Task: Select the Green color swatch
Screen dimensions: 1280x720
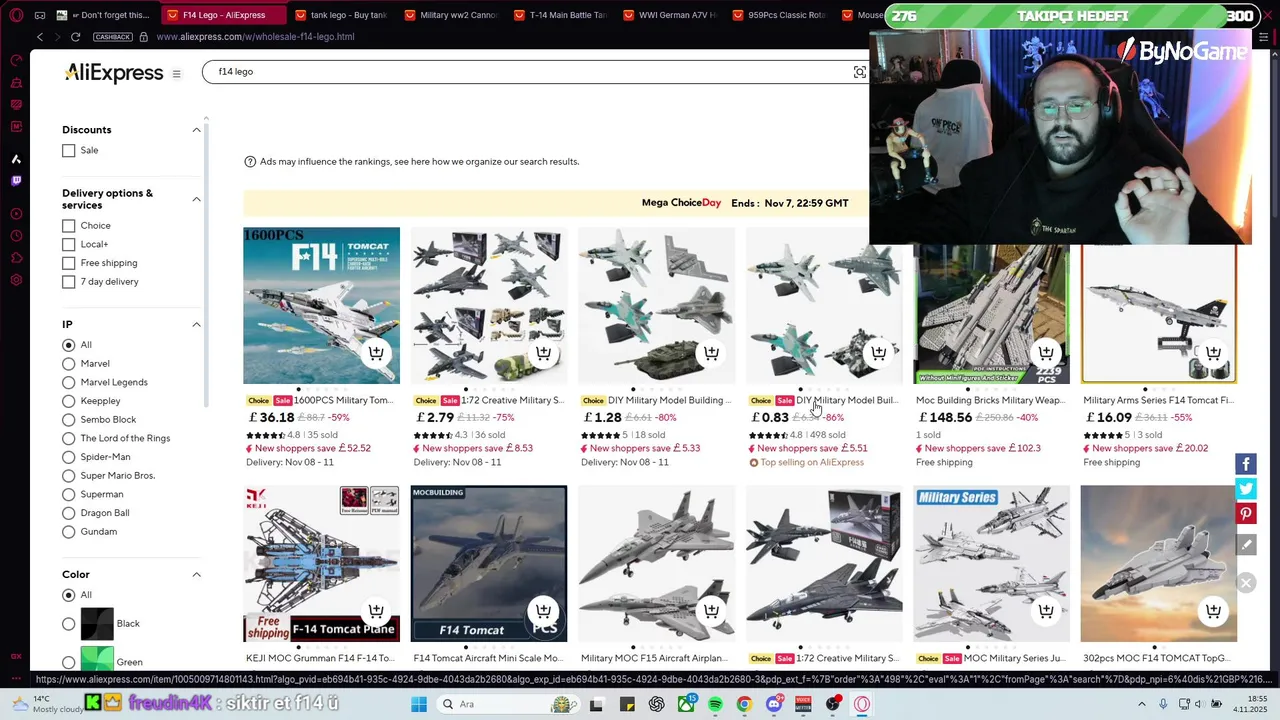Action: coord(97,659)
